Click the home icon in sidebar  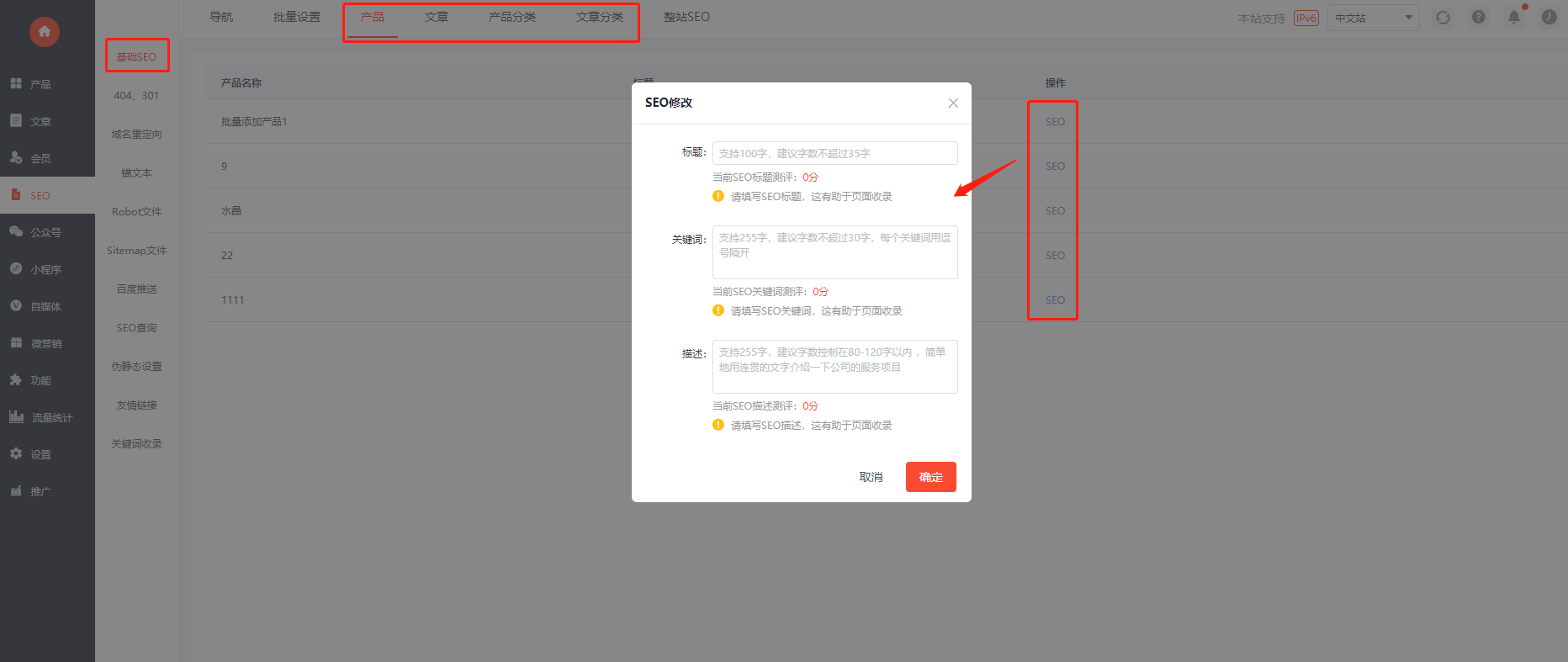[x=45, y=32]
